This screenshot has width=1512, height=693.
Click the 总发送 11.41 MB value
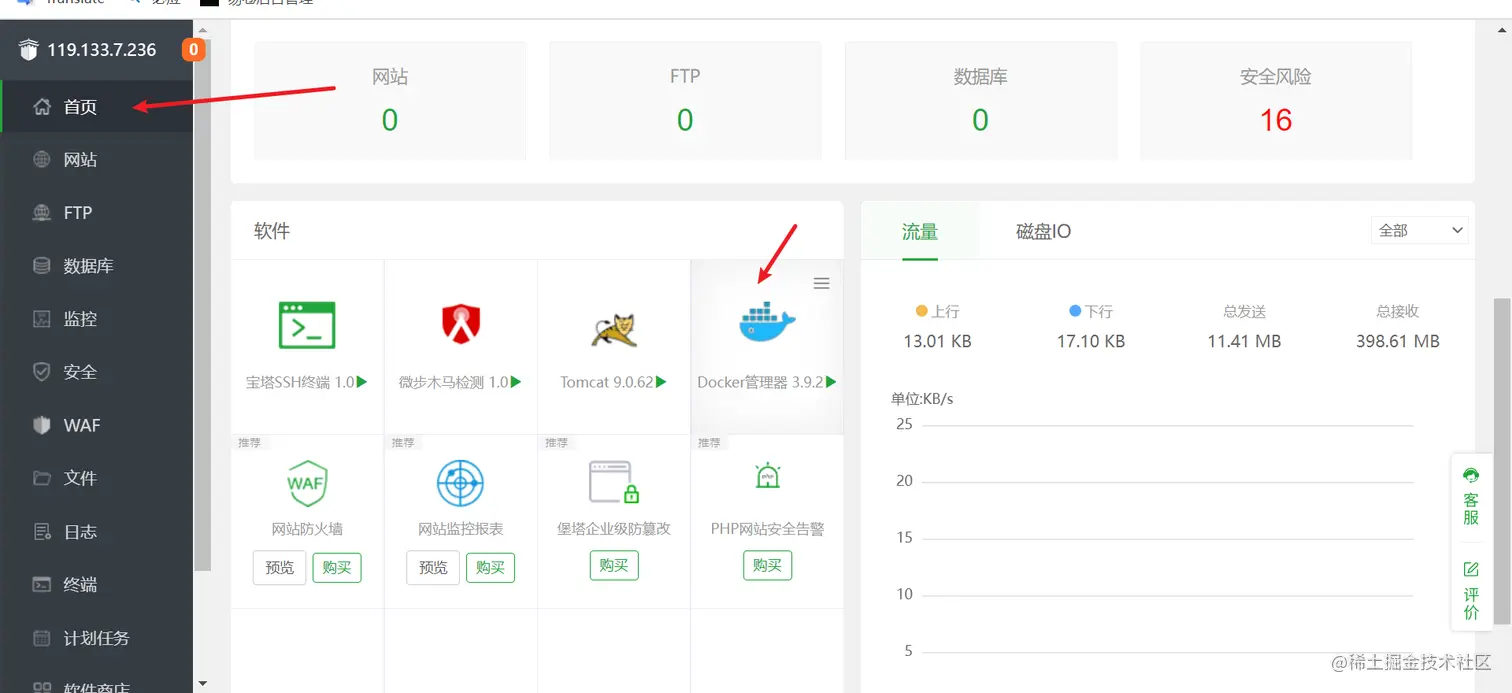pos(1244,341)
